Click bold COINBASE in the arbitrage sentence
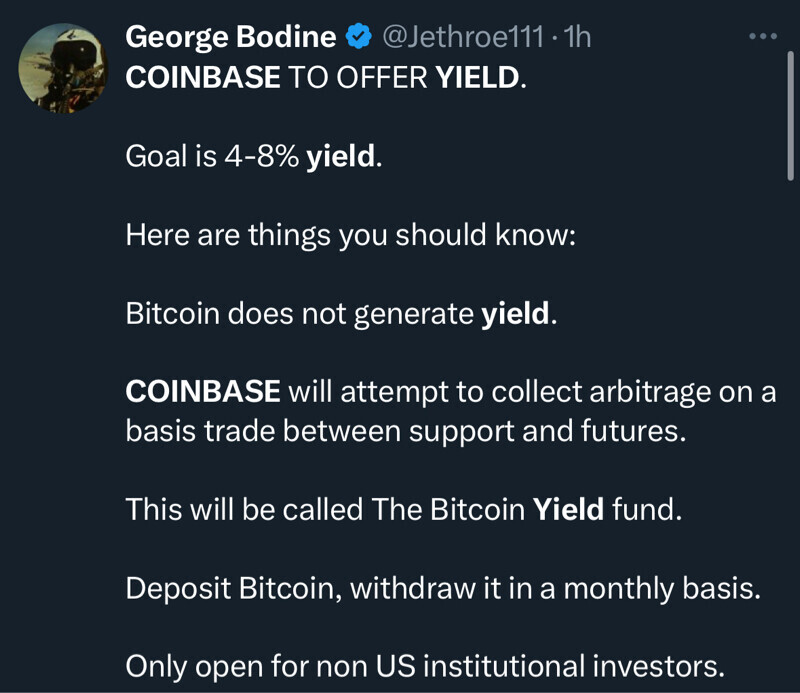800x693 pixels. (202, 391)
